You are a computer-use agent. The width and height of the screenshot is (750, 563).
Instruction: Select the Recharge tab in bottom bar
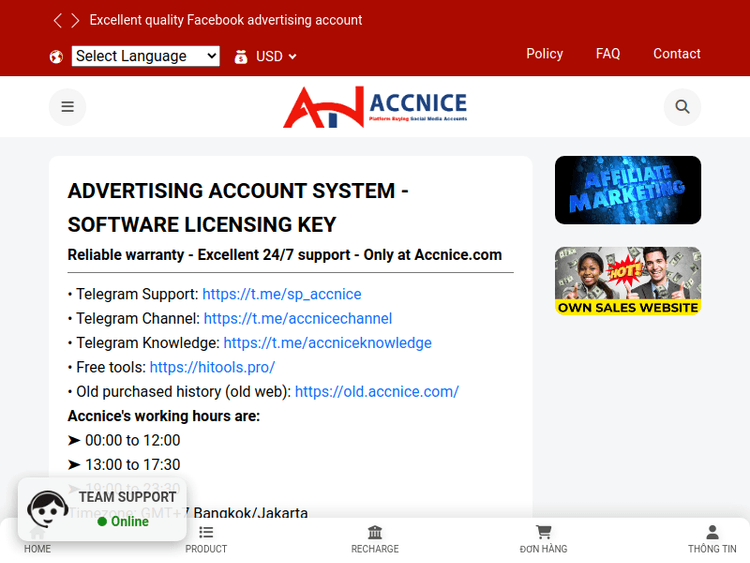375,540
